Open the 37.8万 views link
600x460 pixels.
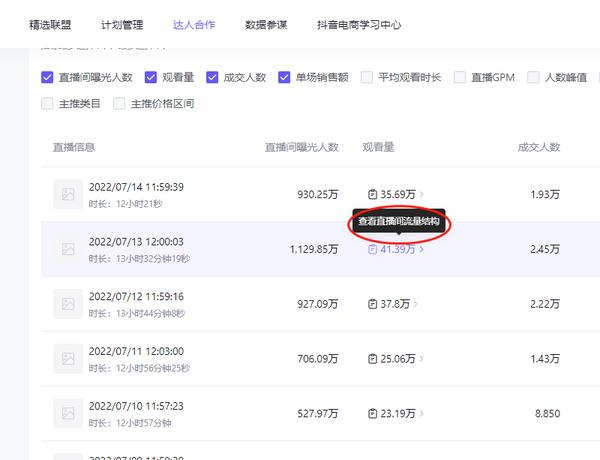click(395, 304)
